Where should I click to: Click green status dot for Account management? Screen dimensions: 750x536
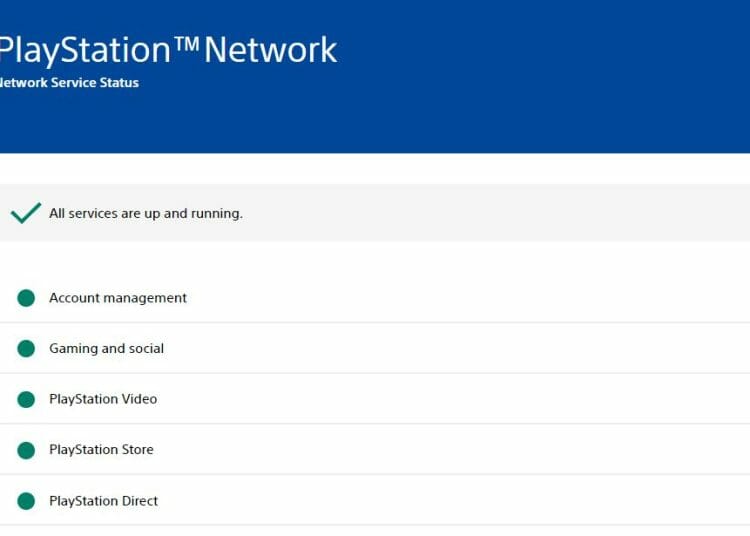[26, 298]
